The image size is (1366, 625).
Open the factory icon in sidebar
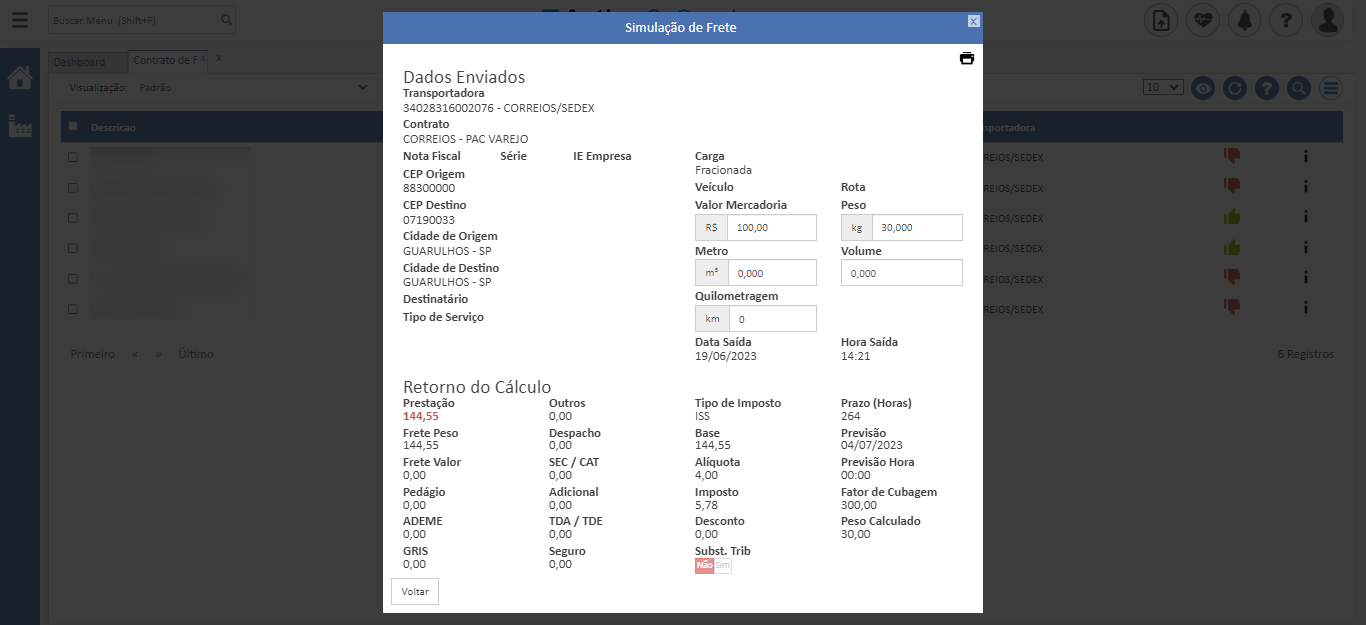[19, 126]
